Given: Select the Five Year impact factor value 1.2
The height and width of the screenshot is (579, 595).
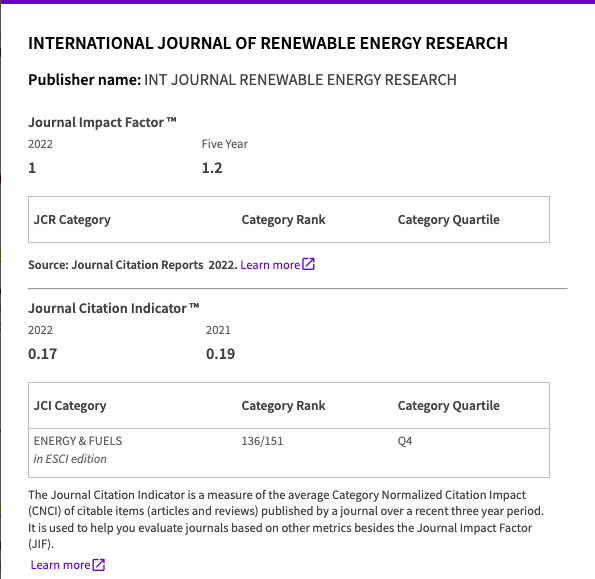Looking at the screenshot, I should [x=212, y=168].
